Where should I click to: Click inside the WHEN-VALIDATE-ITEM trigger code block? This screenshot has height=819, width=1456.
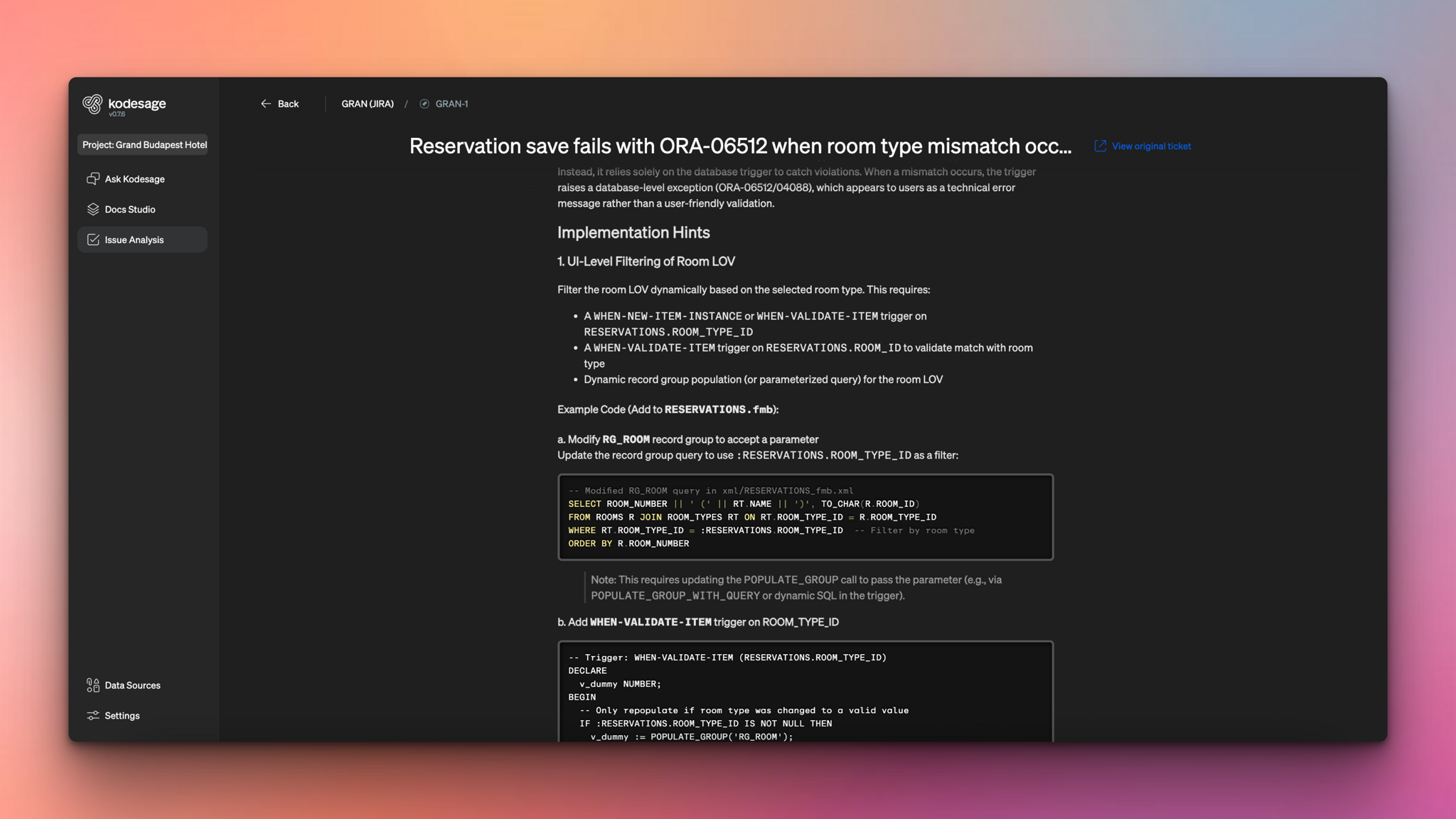pos(805,697)
